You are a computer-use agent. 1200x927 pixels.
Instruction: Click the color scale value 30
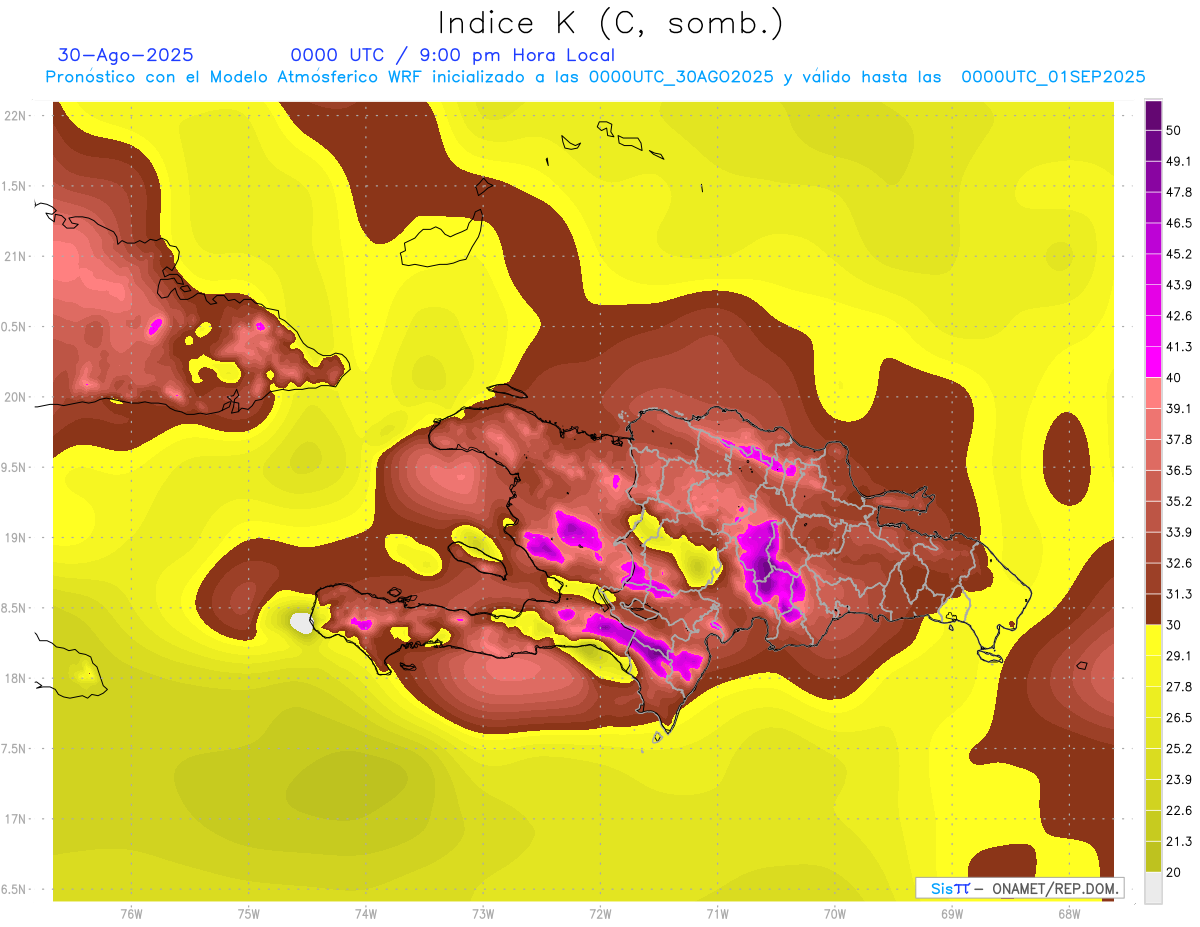coord(1175,625)
